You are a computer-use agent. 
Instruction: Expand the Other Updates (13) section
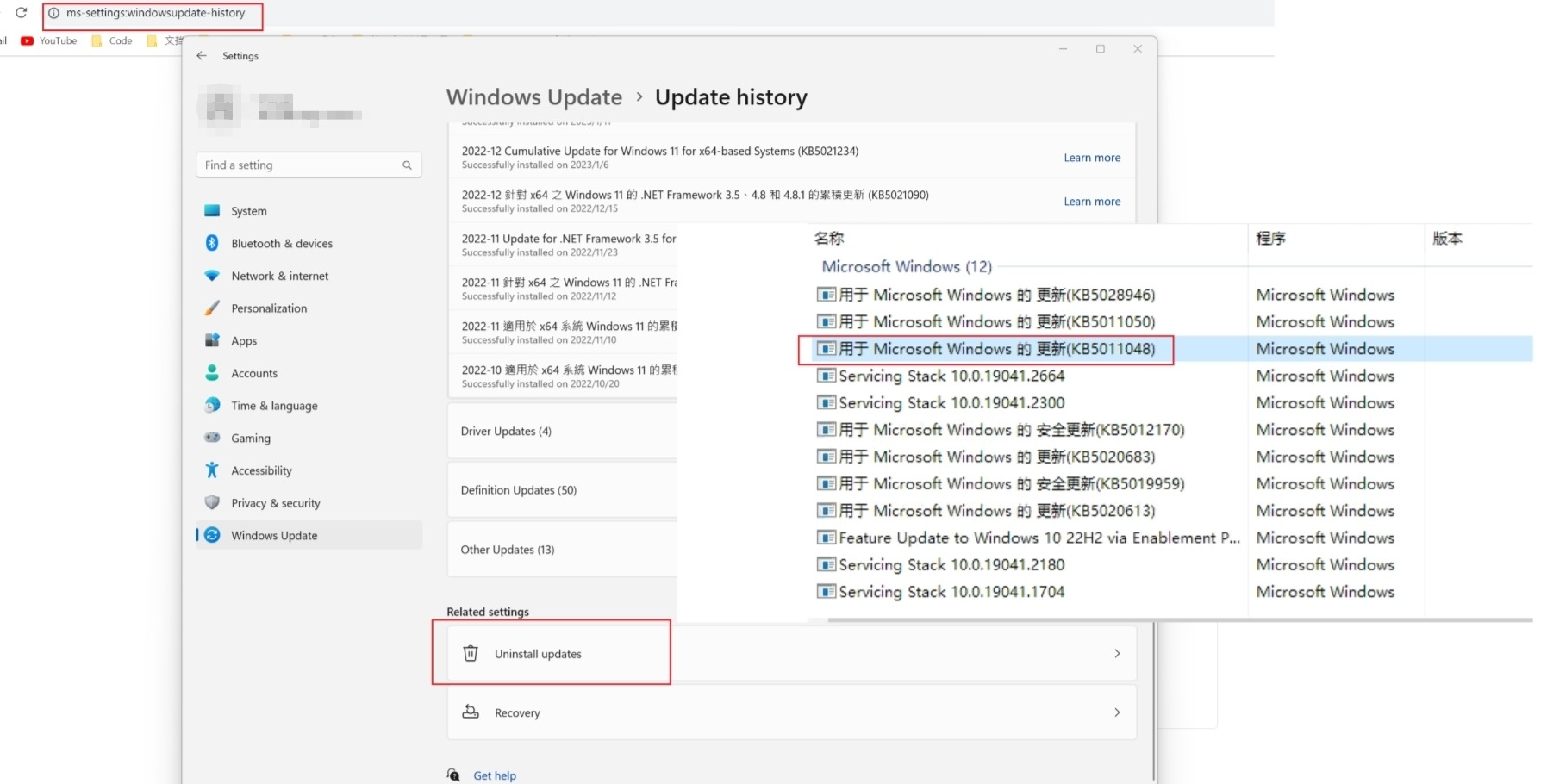point(508,550)
